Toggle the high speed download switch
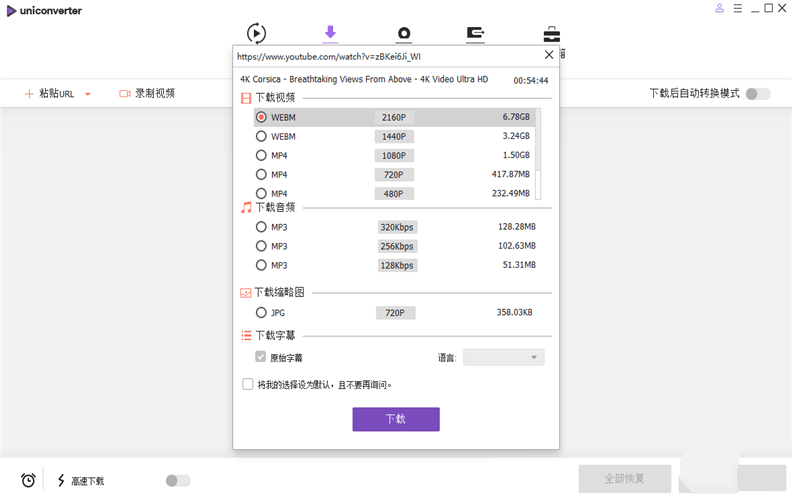The width and height of the screenshot is (792, 500). coord(177,481)
